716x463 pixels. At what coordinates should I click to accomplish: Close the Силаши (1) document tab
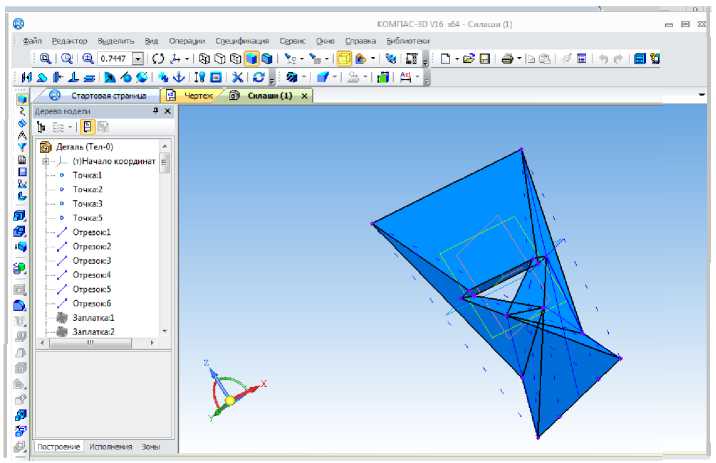303,95
